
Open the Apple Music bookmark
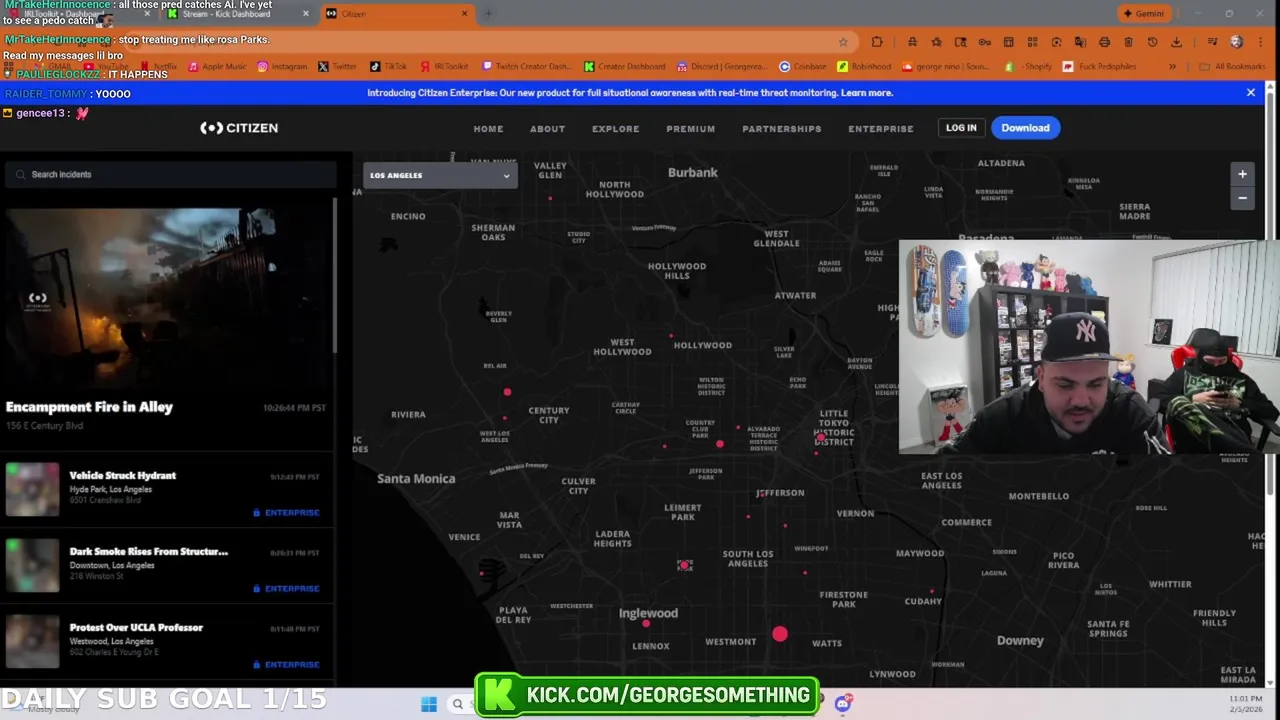coord(217,67)
